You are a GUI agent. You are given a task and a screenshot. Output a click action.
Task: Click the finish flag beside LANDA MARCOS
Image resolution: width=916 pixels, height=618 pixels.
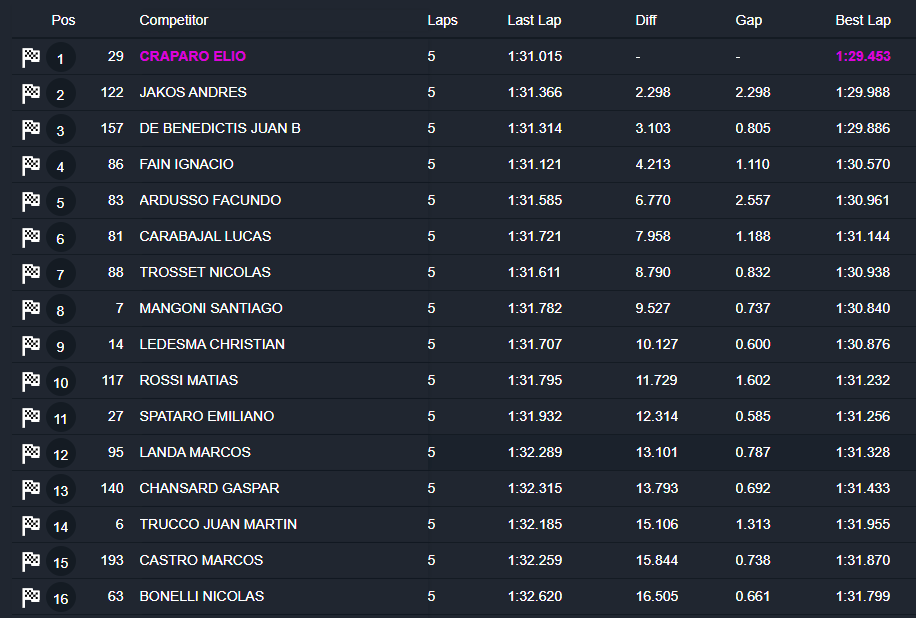pos(31,453)
